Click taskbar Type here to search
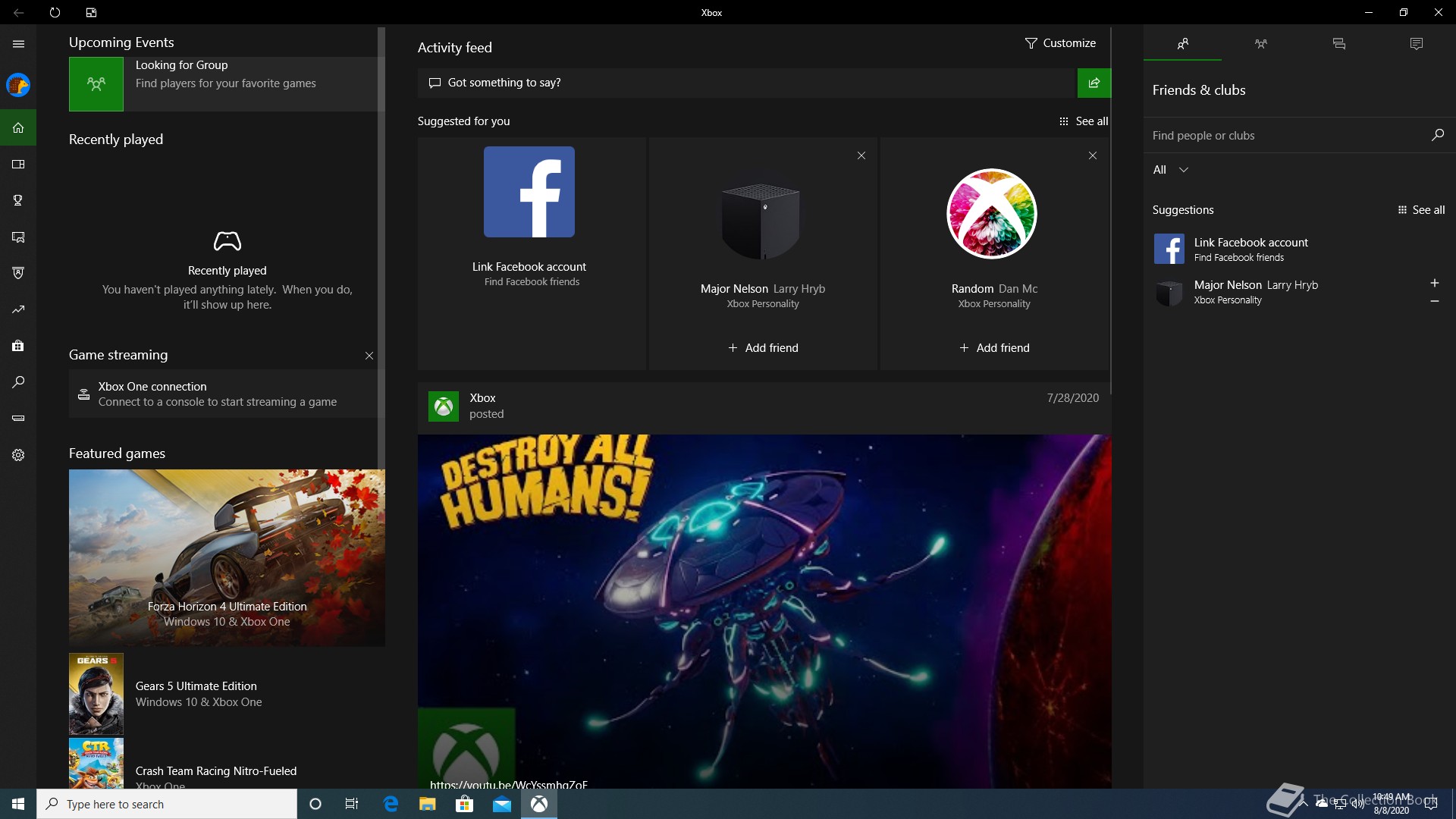1456x819 pixels. click(x=167, y=804)
